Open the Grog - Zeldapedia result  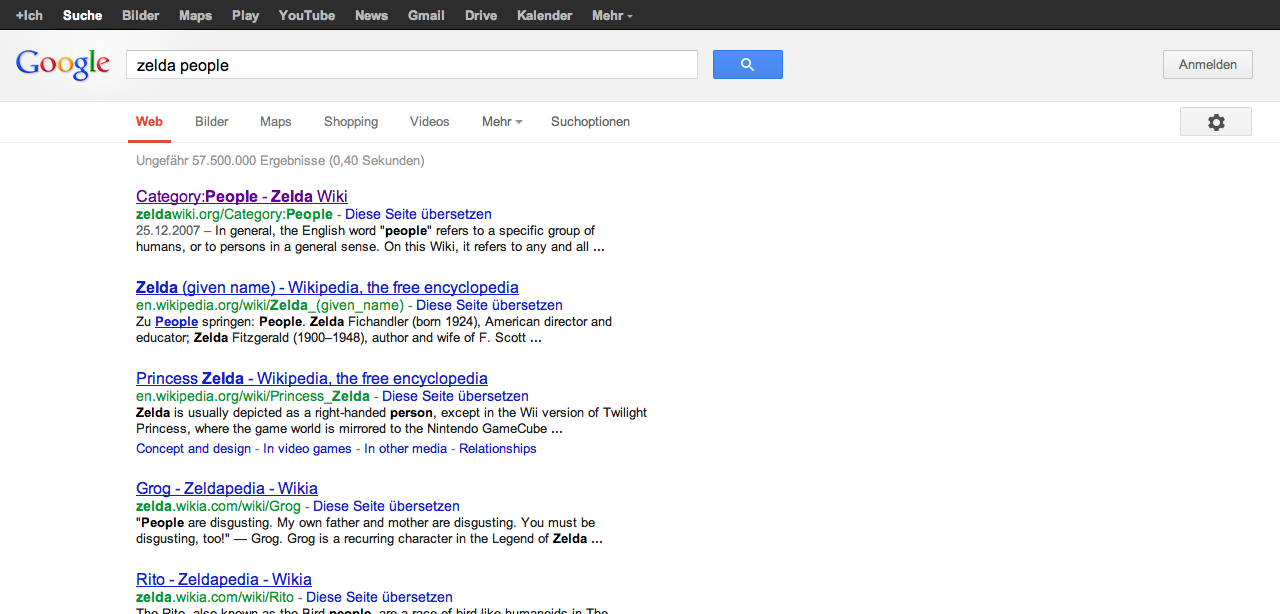(x=227, y=489)
